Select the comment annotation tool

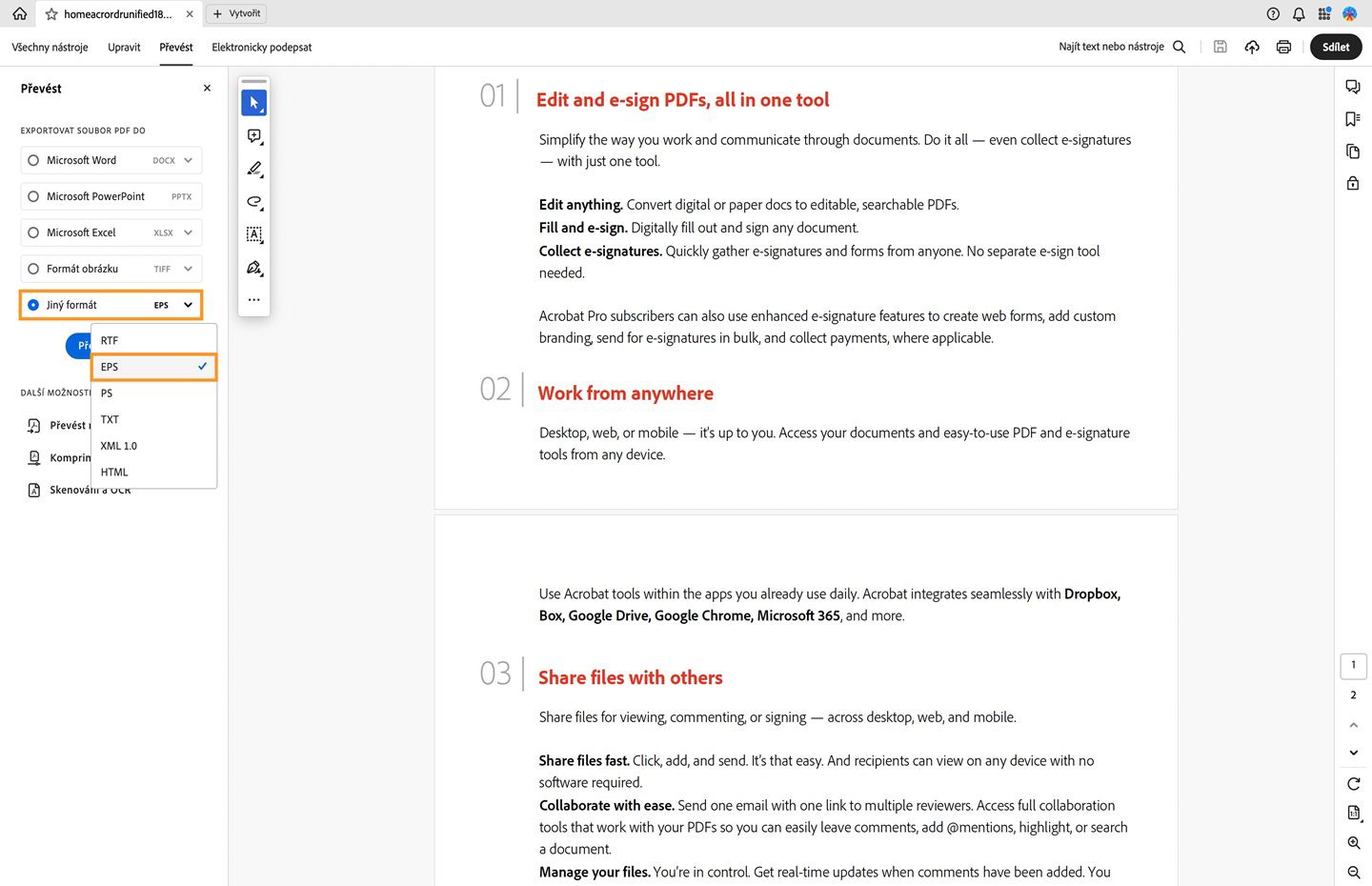pos(253,136)
